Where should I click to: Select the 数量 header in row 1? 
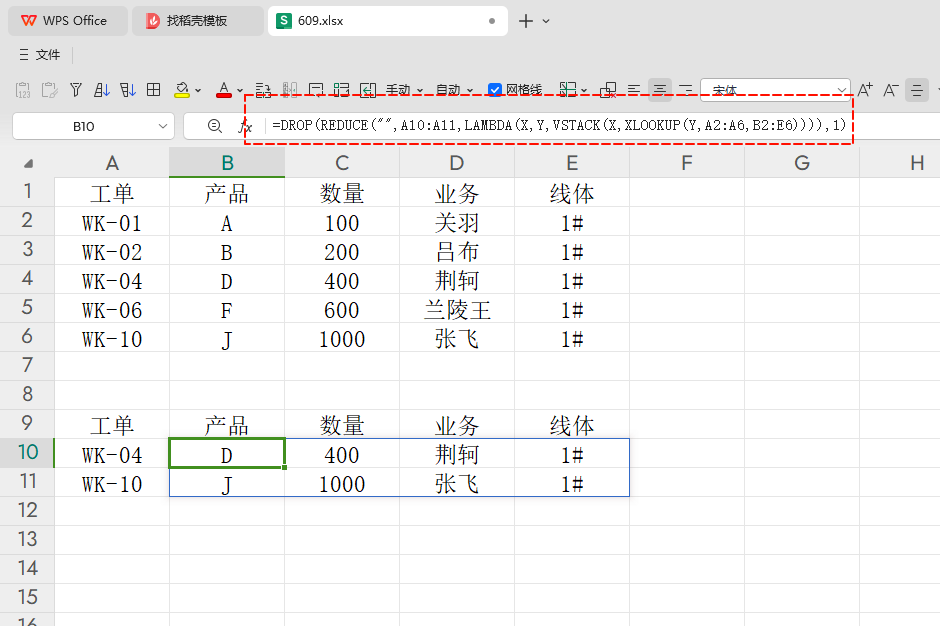click(342, 193)
